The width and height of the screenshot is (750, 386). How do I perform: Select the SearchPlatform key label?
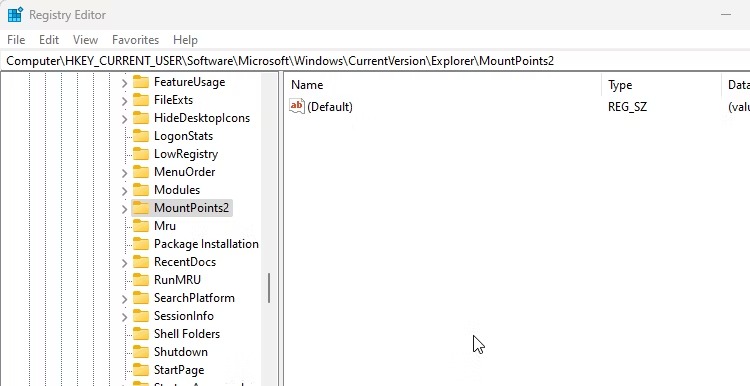(194, 298)
